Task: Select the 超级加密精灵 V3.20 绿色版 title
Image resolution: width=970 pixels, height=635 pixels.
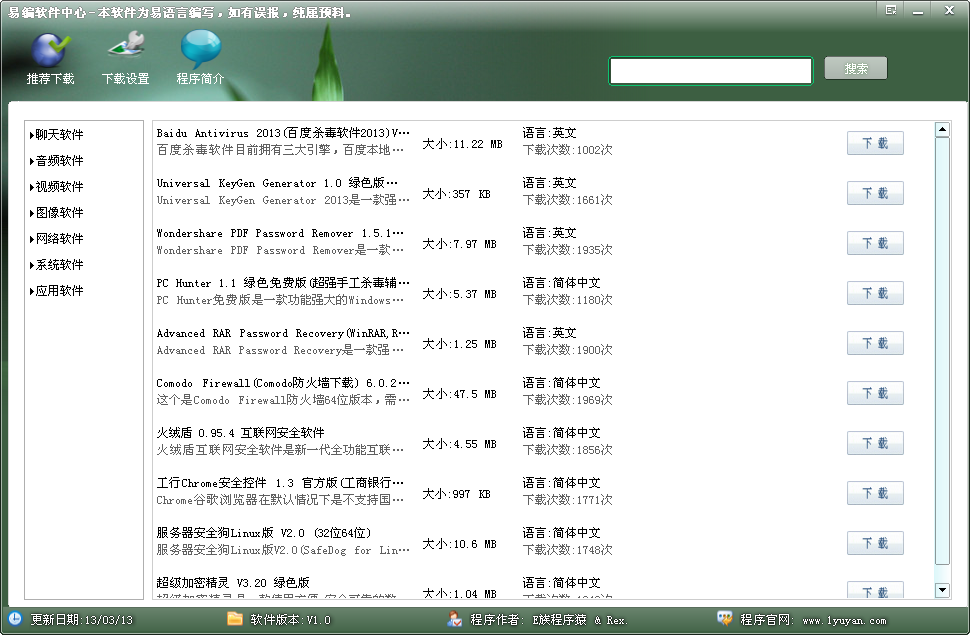Action: 233,583
